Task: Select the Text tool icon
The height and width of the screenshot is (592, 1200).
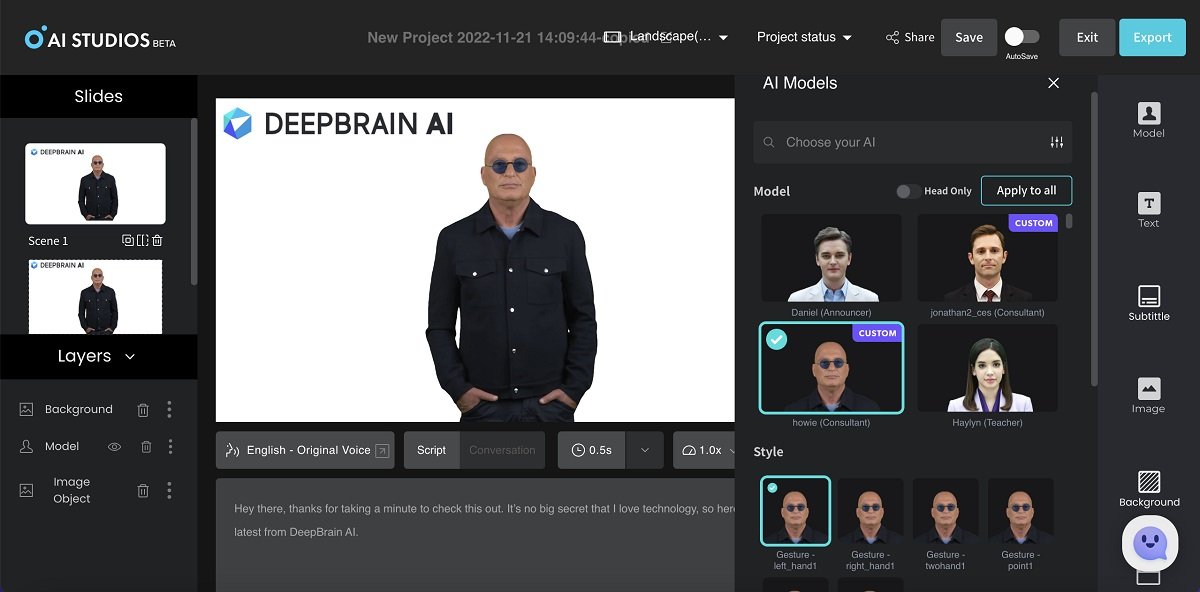Action: (x=1148, y=208)
